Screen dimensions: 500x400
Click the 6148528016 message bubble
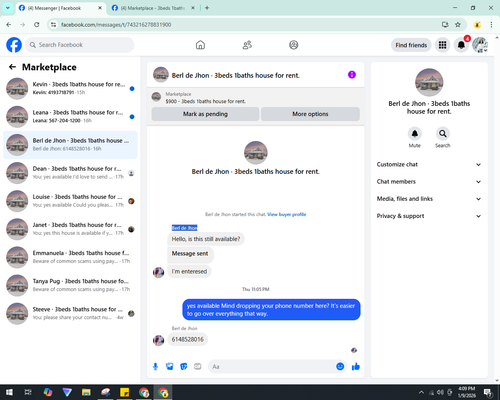coord(188,339)
